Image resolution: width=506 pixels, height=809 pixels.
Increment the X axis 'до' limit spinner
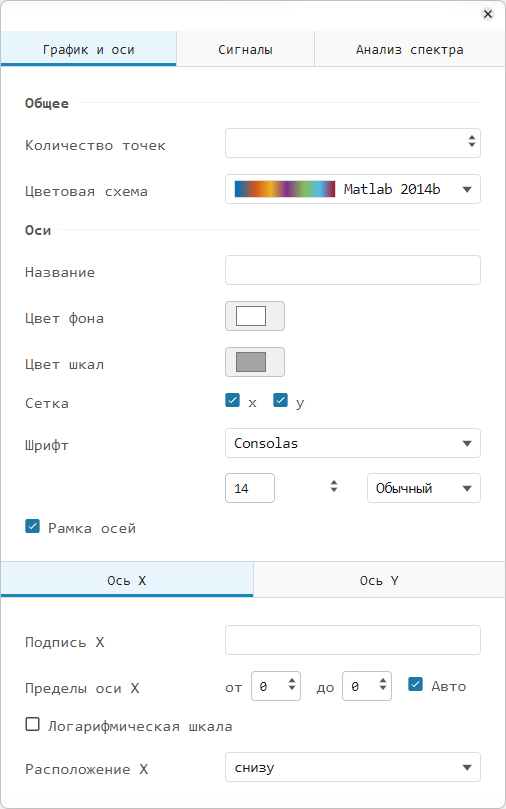(383, 681)
